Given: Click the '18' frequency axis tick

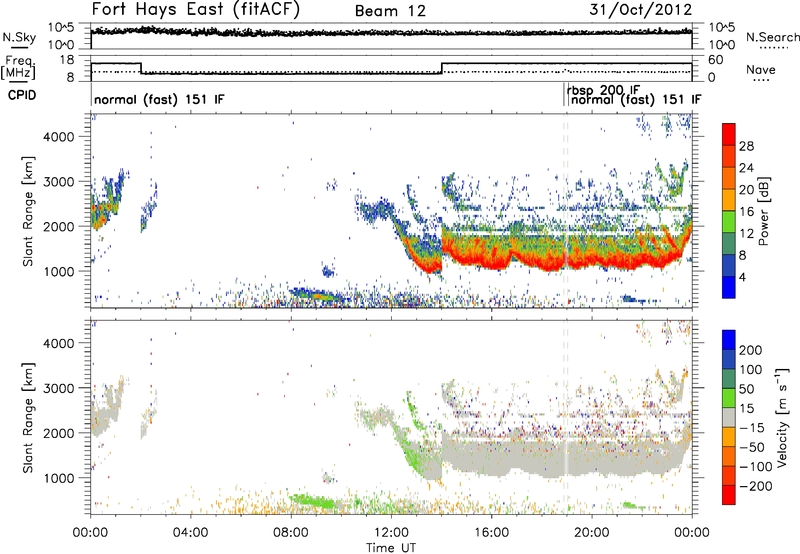Looking at the screenshot, I should (x=67, y=60).
